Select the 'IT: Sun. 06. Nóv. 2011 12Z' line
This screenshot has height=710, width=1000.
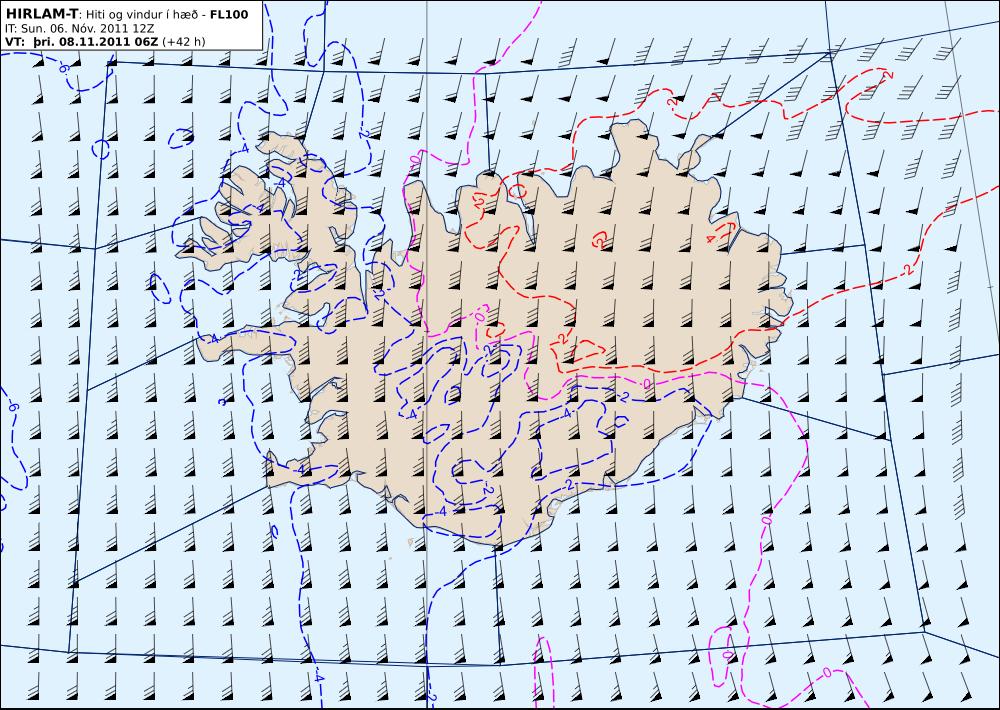tap(80, 29)
